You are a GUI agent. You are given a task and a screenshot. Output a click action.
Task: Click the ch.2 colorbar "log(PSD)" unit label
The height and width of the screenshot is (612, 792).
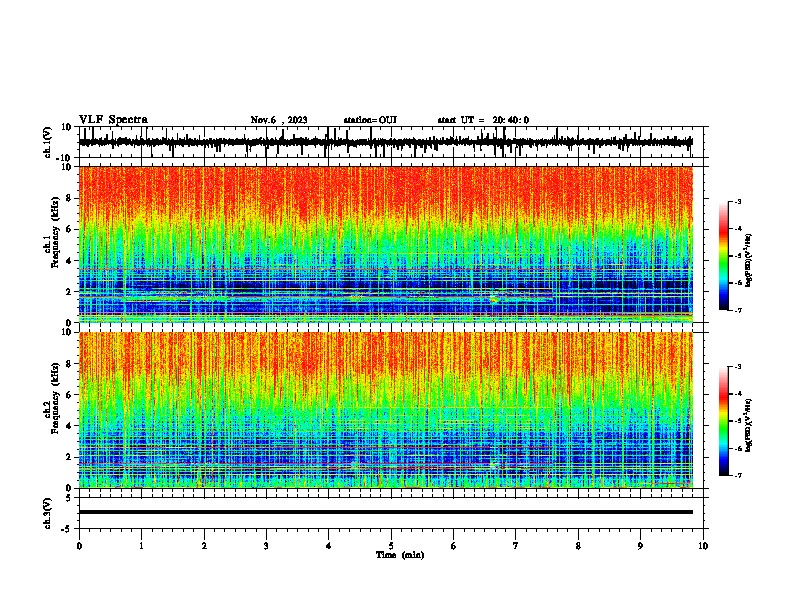(x=749, y=425)
